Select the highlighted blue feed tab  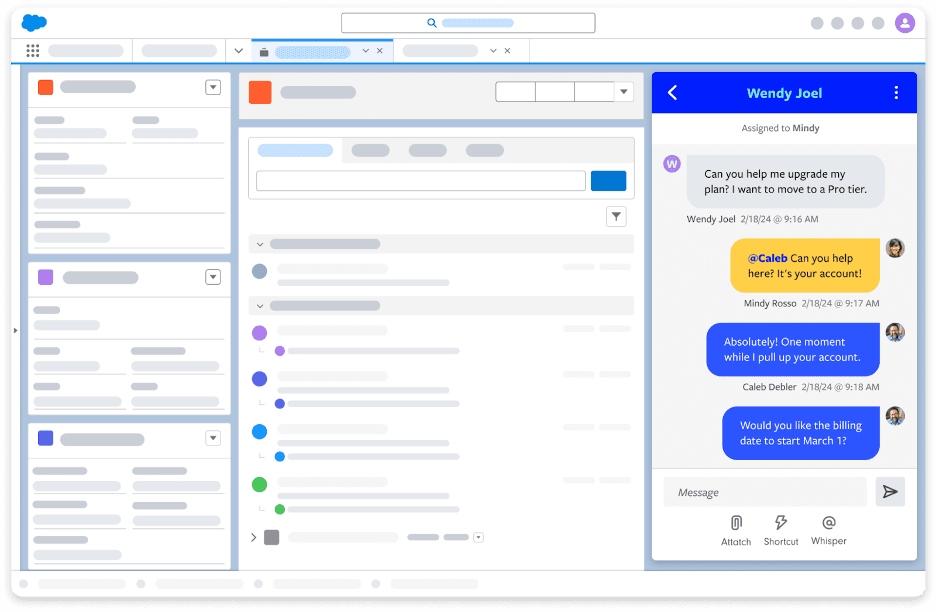click(x=295, y=151)
